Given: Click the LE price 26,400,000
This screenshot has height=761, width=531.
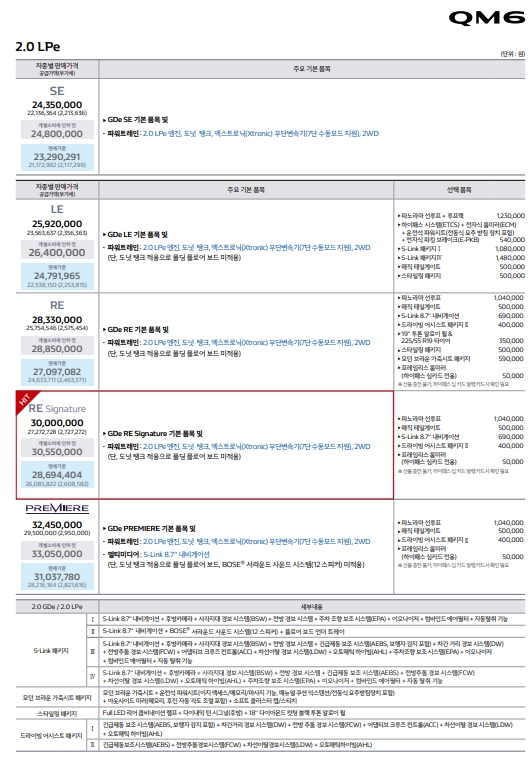Looking at the screenshot, I should click(57, 252).
